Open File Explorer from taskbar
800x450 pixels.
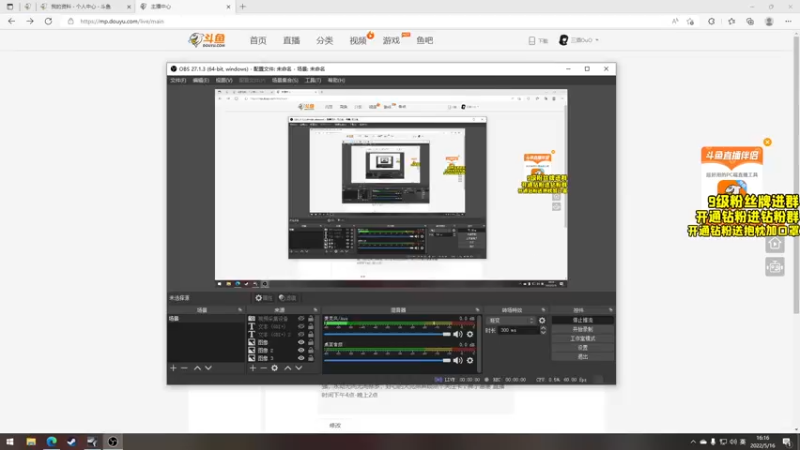click(31, 441)
